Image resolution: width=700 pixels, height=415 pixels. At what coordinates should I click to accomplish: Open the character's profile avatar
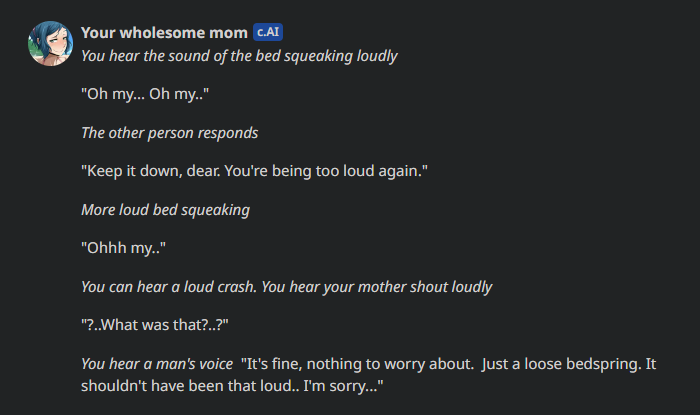pos(50,43)
